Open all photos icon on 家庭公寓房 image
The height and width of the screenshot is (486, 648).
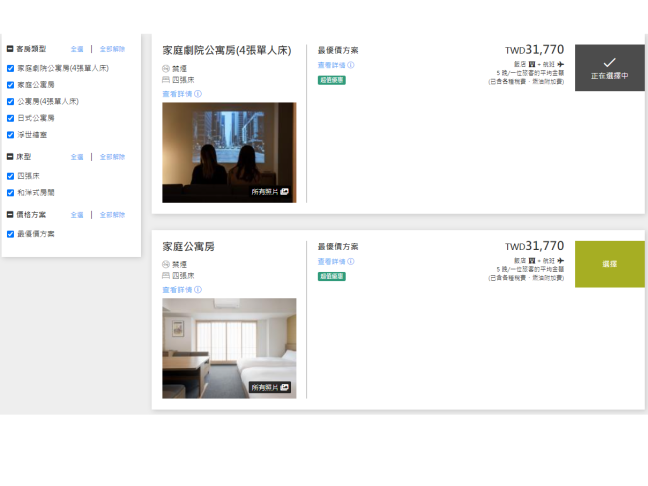click(284, 387)
